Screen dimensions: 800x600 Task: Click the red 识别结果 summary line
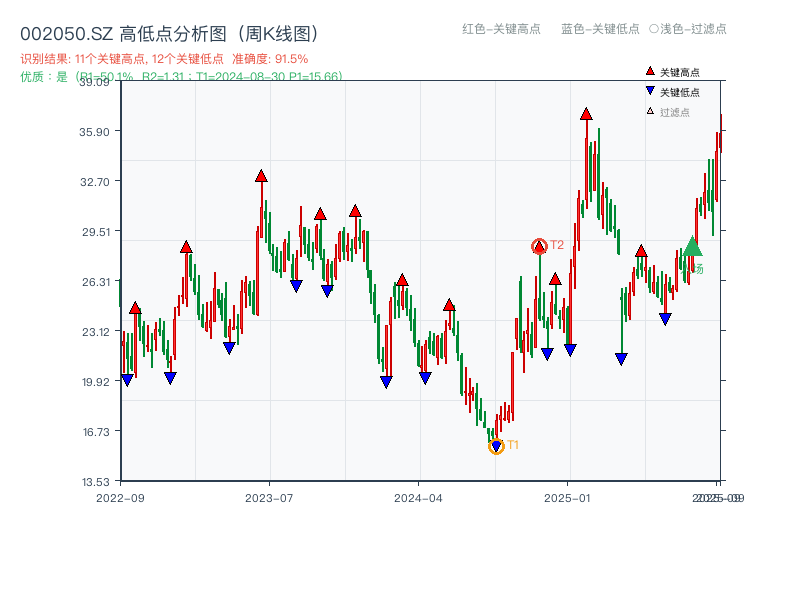tap(164, 59)
